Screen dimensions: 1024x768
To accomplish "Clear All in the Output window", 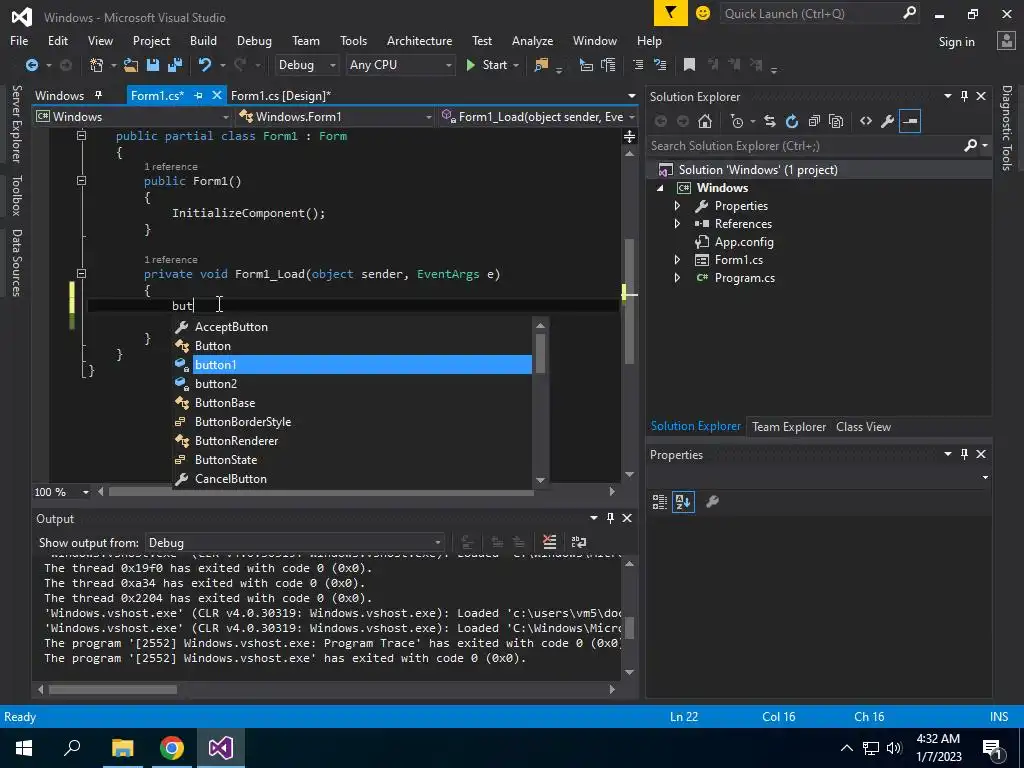I will point(549,542).
